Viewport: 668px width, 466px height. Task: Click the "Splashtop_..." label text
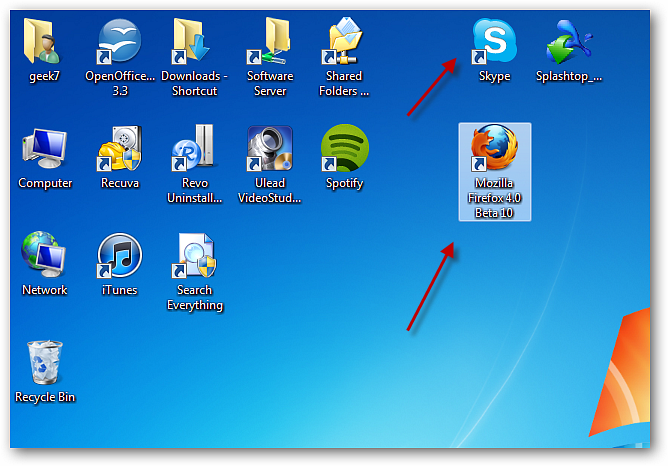pos(569,76)
